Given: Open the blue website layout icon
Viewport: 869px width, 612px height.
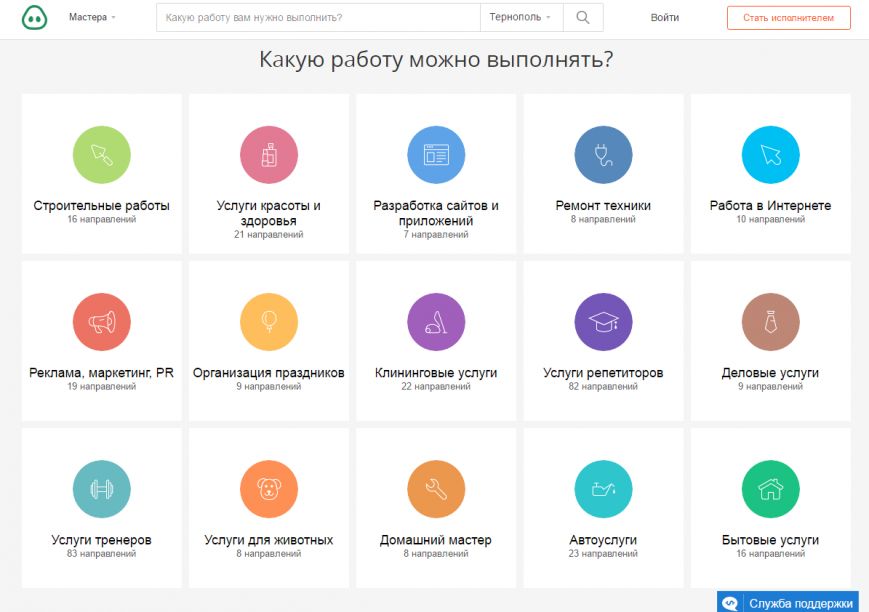Looking at the screenshot, I should [x=436, y=155].
